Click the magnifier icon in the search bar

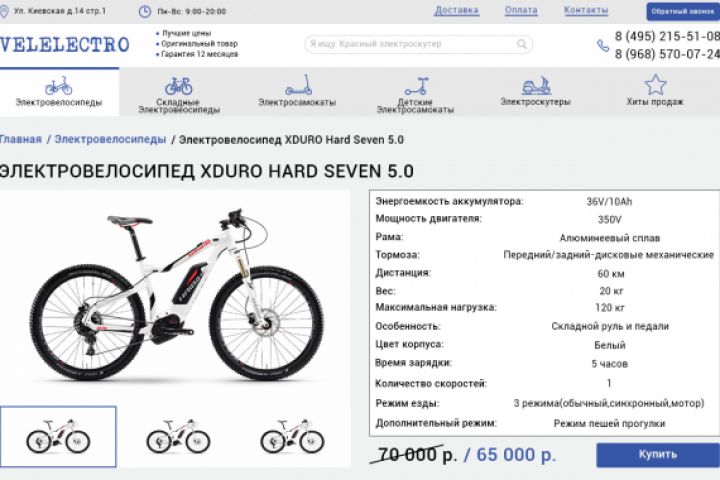[x=522, y=44]
